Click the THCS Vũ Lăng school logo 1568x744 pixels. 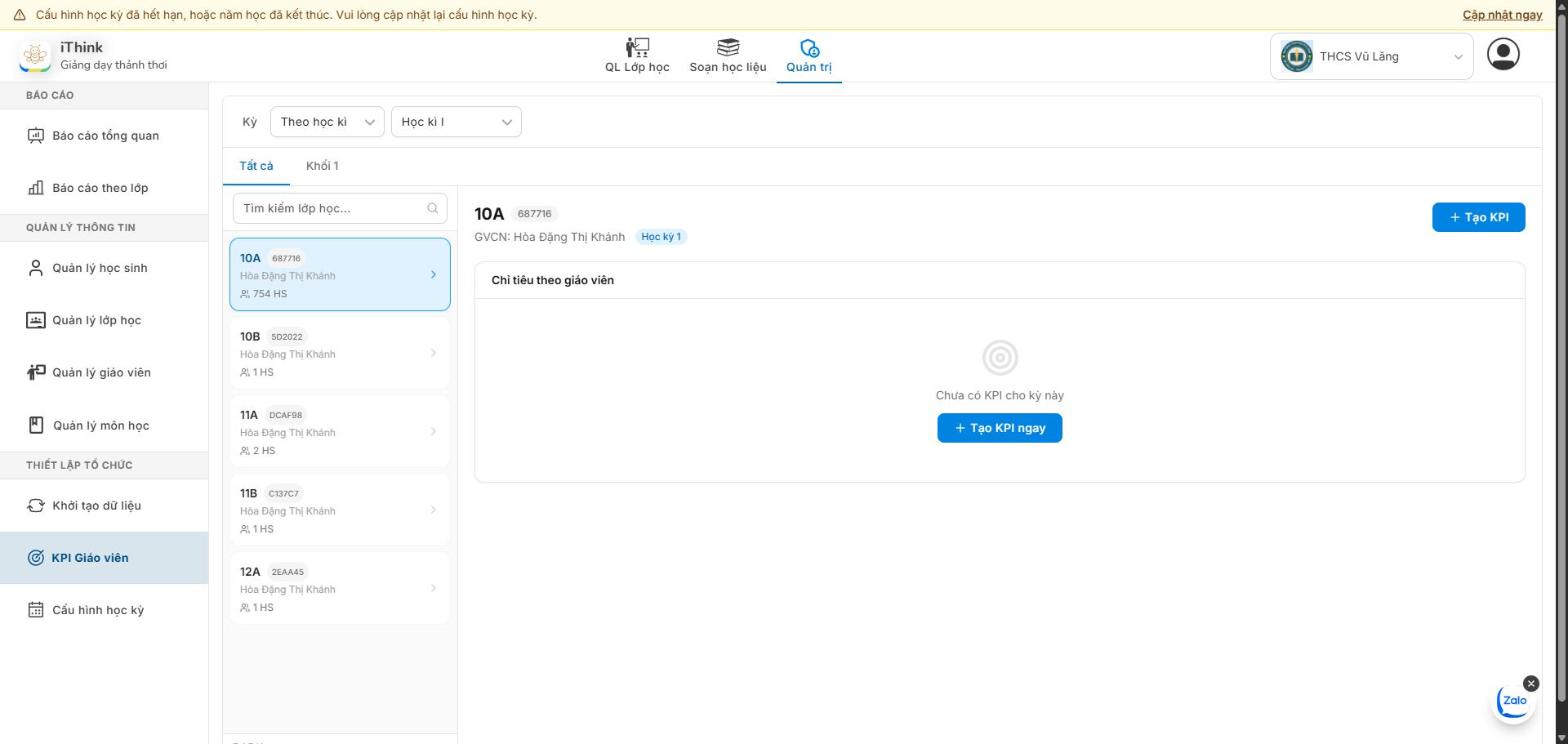point(1297,56)
